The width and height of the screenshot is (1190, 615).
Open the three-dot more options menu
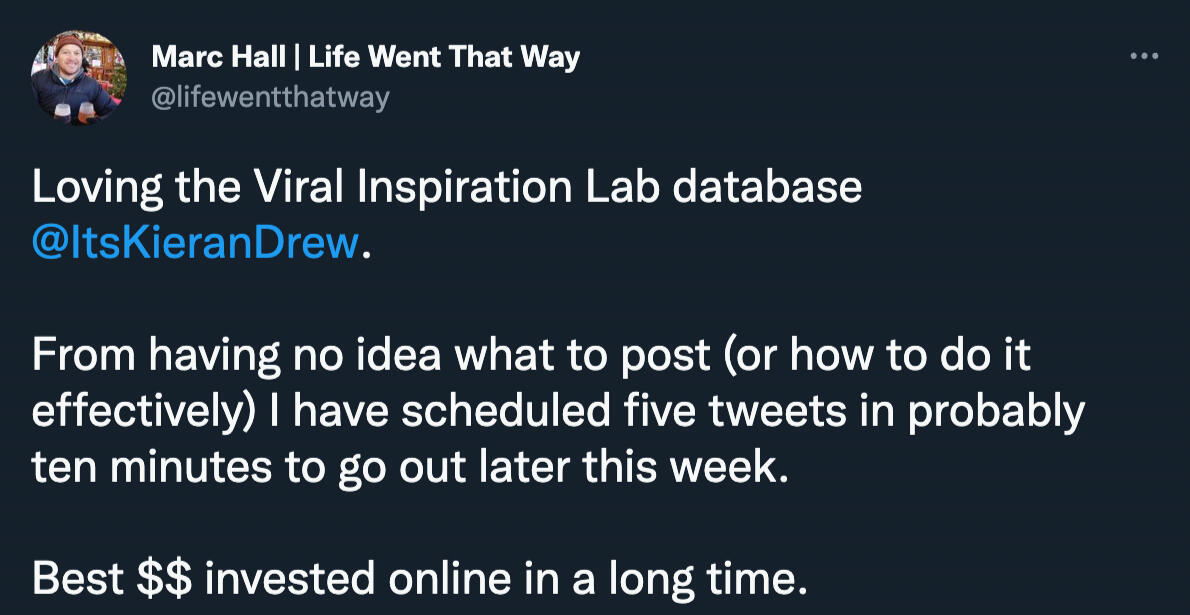[x=1143, y=57]
